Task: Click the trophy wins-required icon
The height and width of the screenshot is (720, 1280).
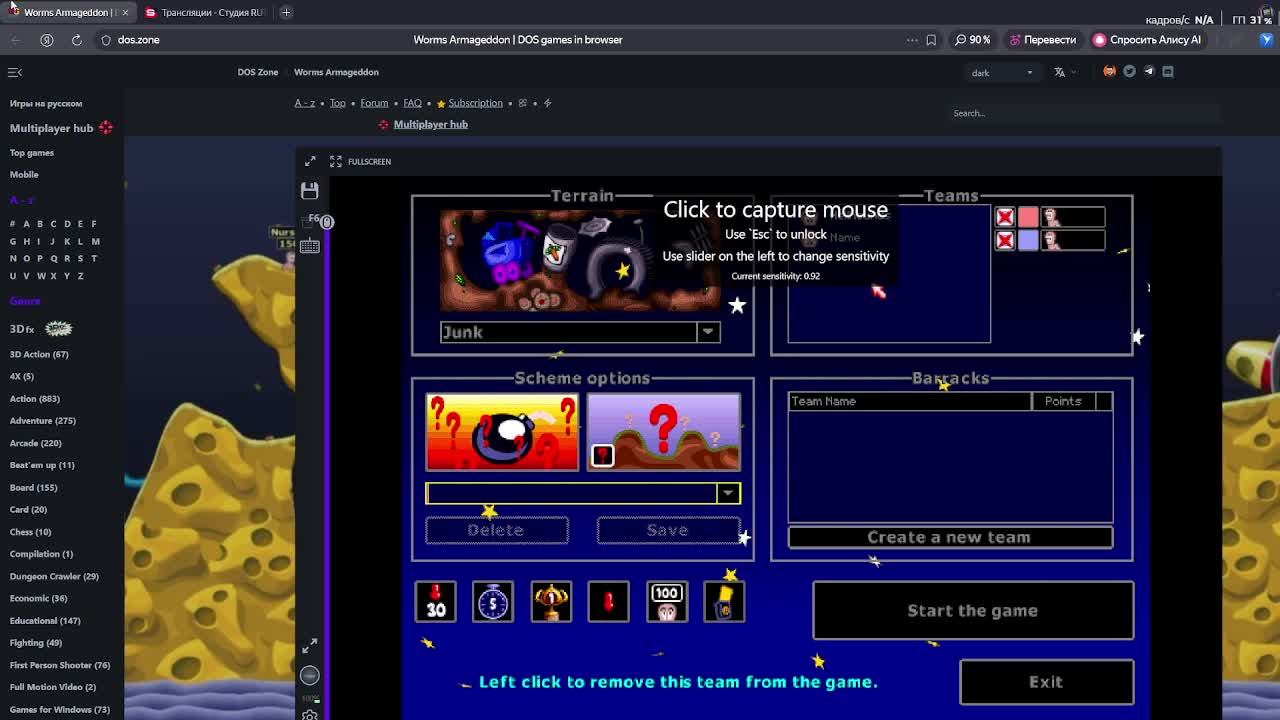Action: point(551,601)
